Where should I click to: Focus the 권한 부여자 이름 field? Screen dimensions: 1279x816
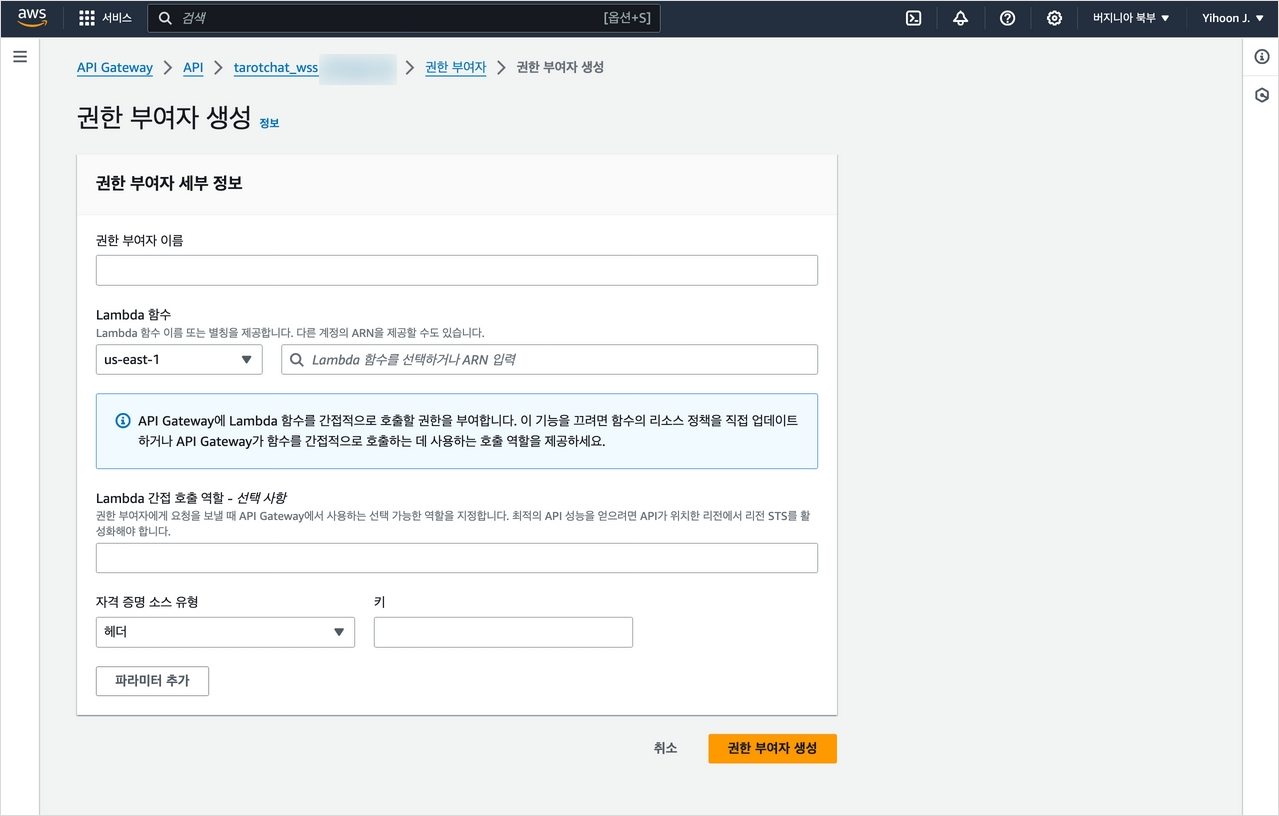457,270
